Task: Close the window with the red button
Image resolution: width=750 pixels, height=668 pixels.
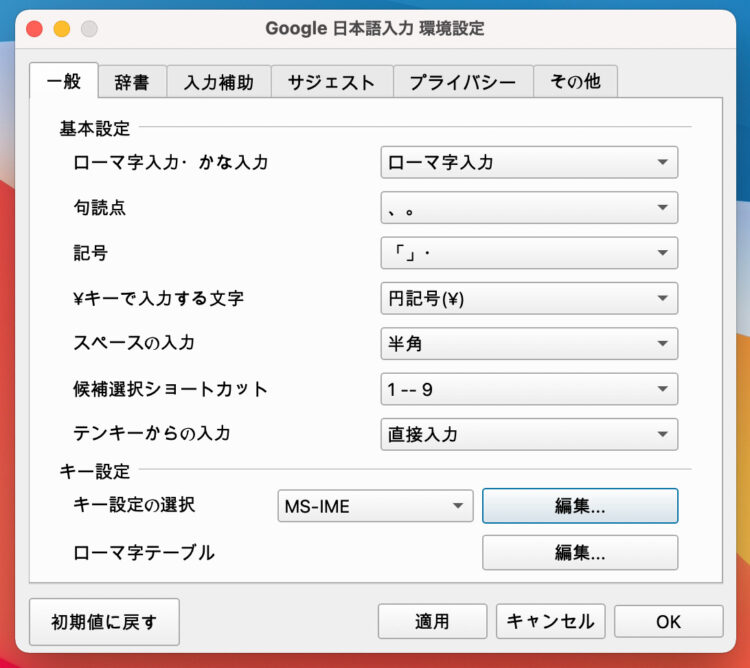Action: click(34, 29)
